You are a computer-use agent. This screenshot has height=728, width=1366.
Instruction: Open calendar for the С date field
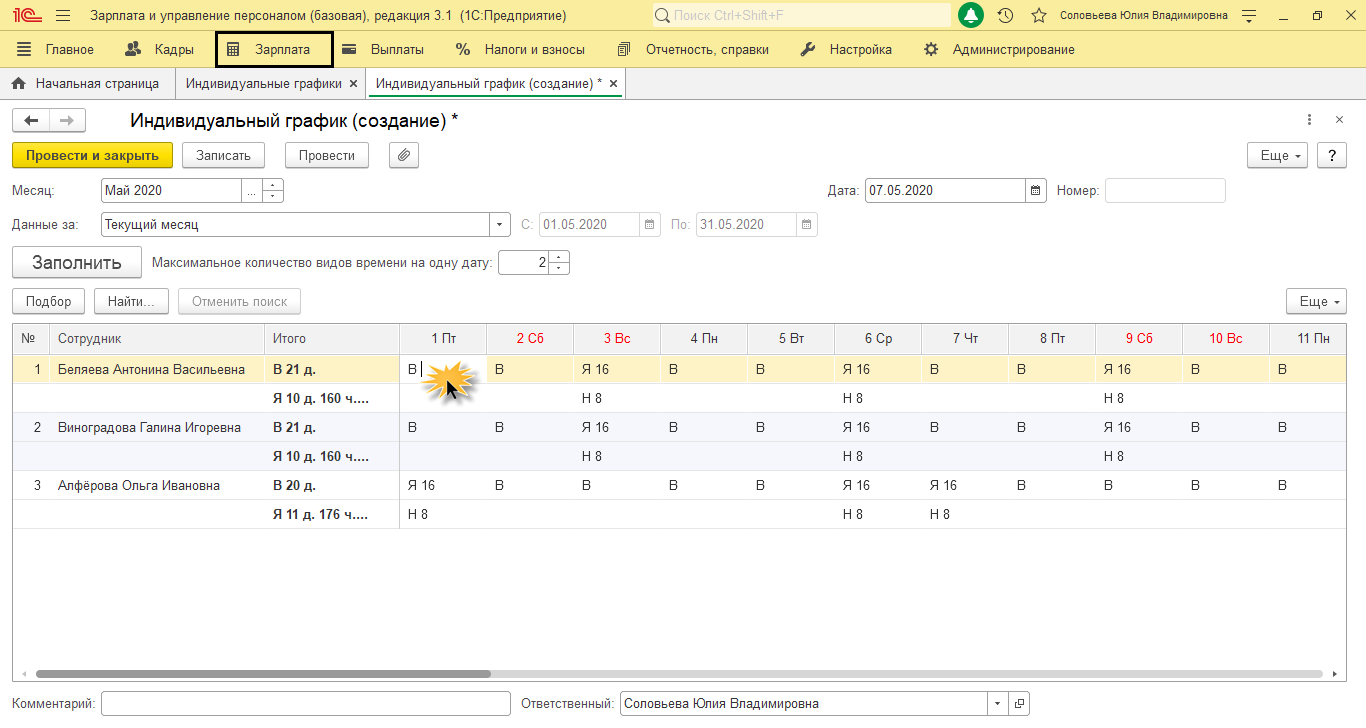click(650, 224)
